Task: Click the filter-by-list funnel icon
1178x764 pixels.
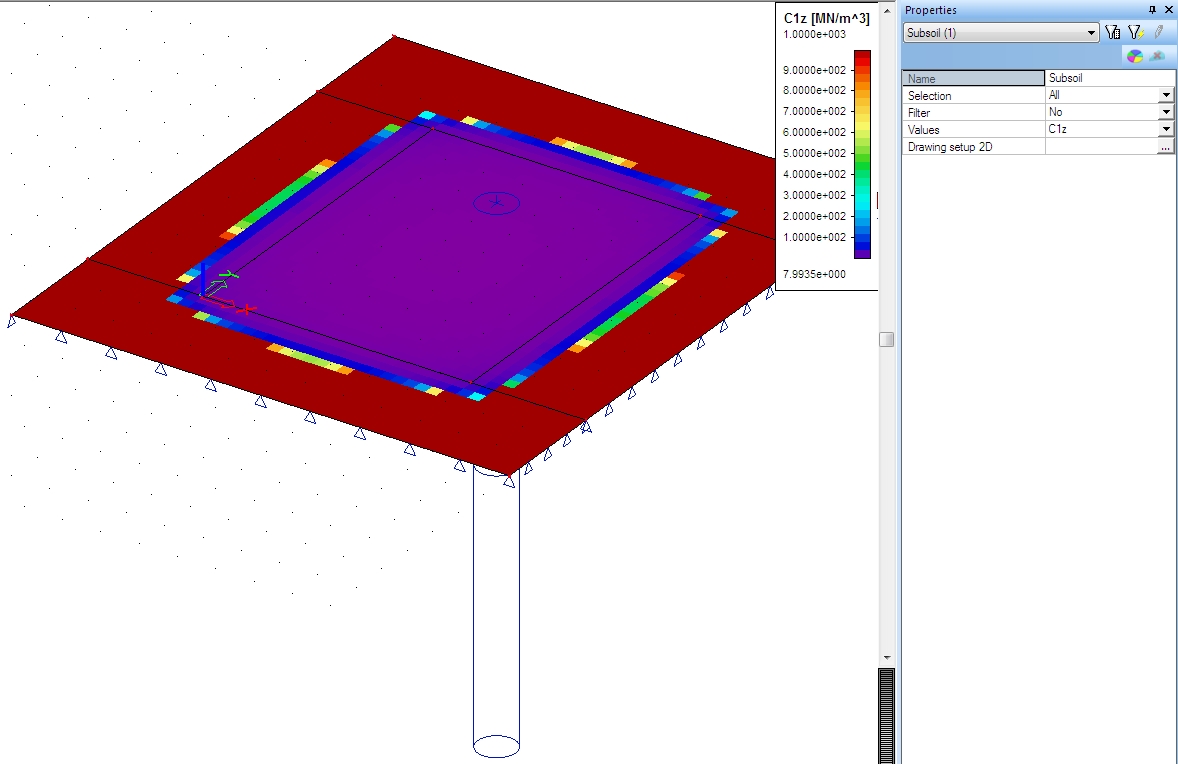Action: [1112, 33]
